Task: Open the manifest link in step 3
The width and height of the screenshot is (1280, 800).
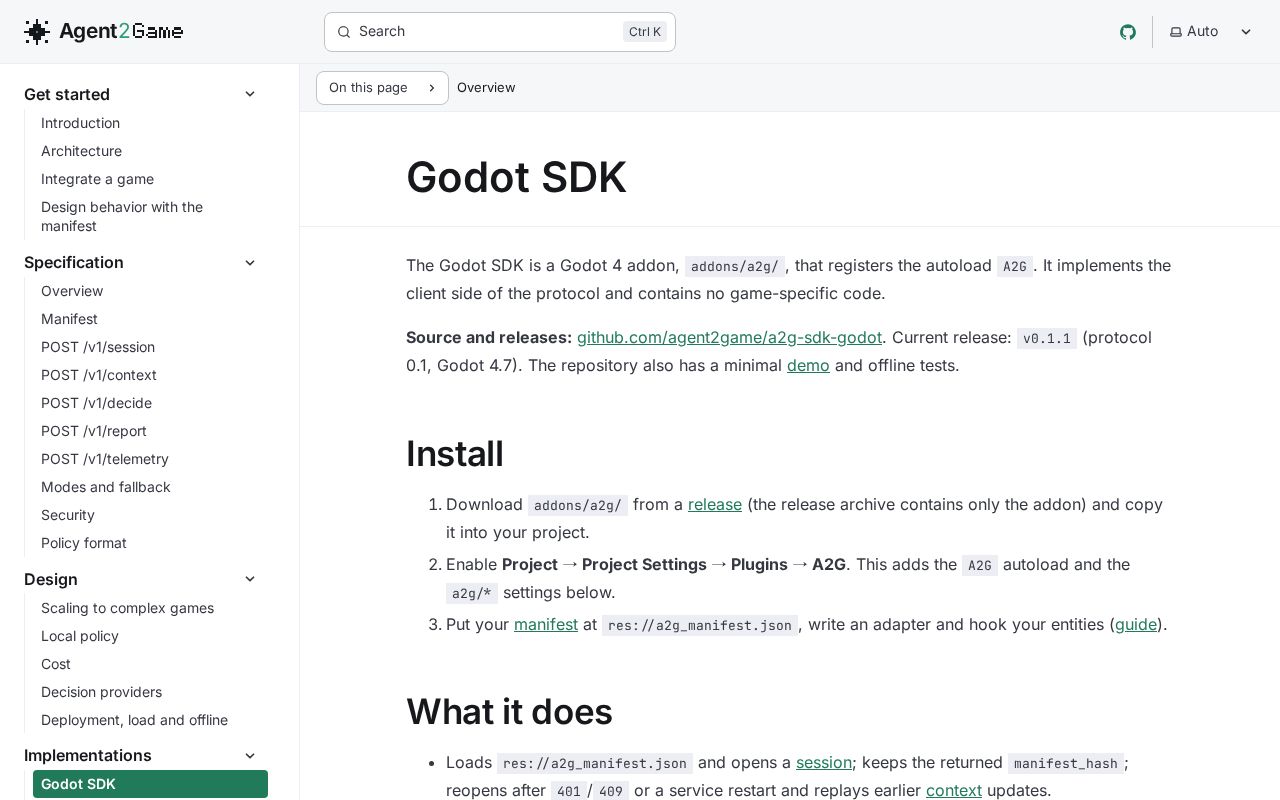Action: click(546, 625)
